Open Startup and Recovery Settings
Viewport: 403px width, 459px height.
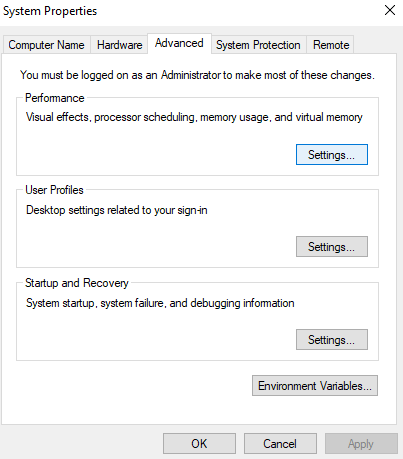pyautogui.click(x=332, y=340)
